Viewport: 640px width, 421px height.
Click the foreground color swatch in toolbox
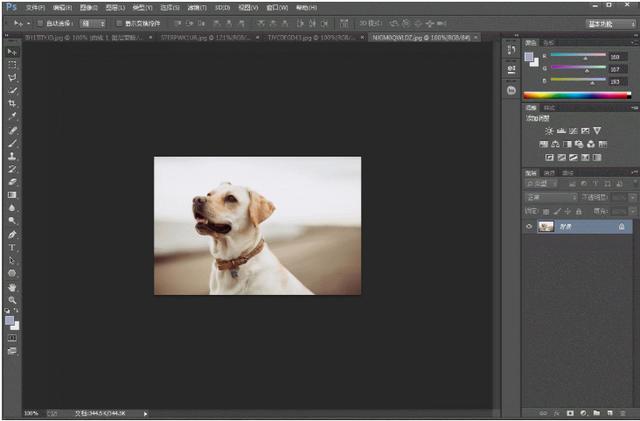coord(10,320)
